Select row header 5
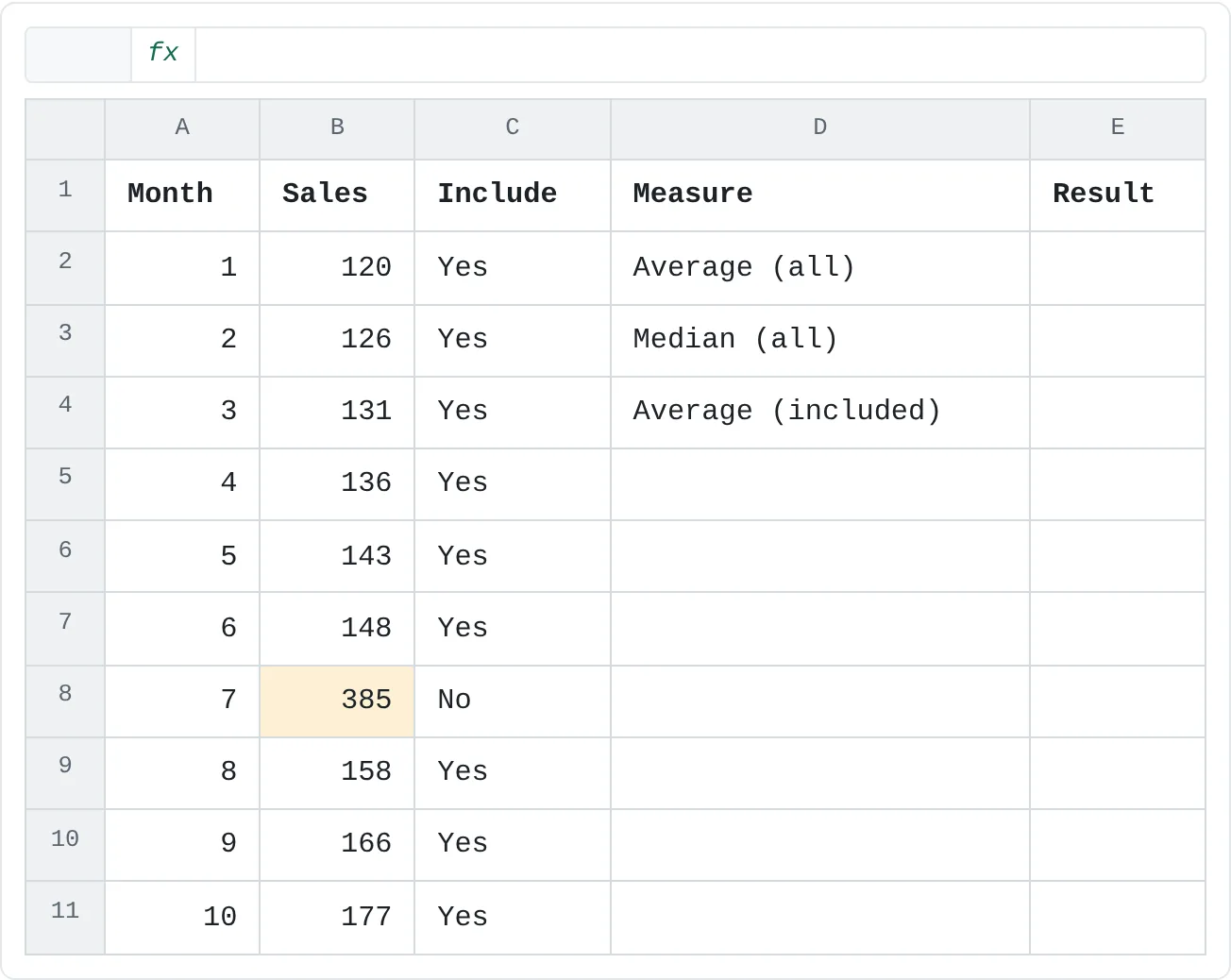Viewport: 1231px width, 980px height. pos(65,484)
